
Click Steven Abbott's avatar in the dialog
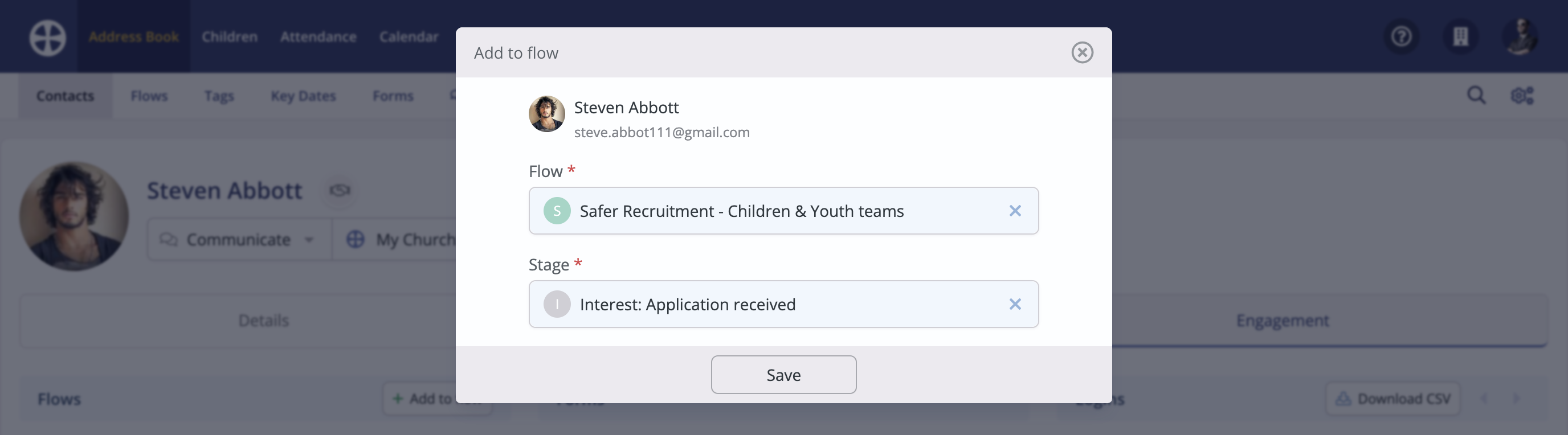pos(546,114)
